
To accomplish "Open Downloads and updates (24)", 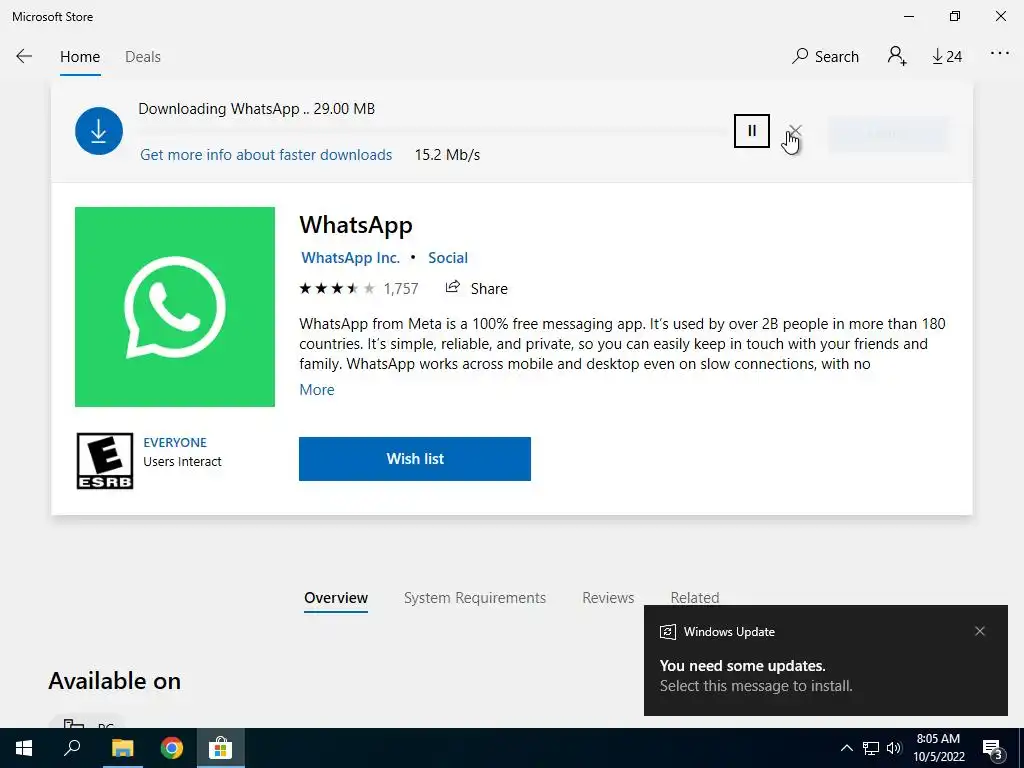I will point(947,57).
